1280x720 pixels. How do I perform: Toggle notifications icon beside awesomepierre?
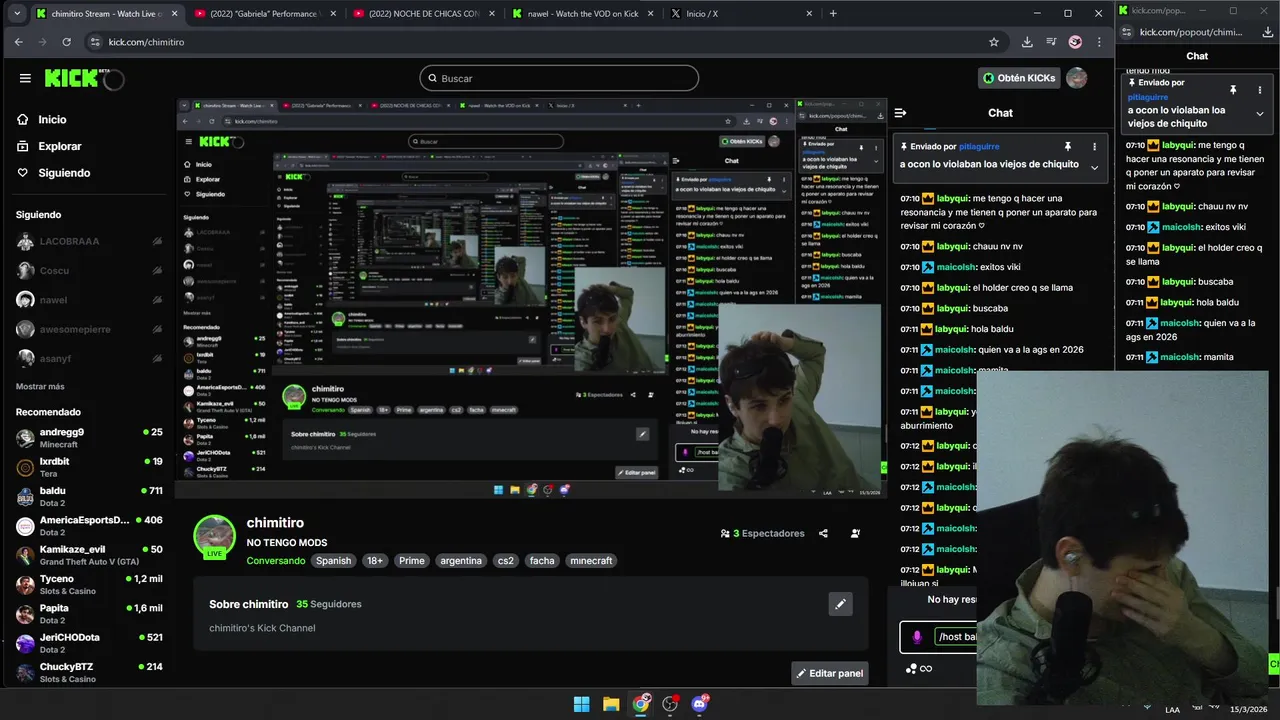pos(157,329)
